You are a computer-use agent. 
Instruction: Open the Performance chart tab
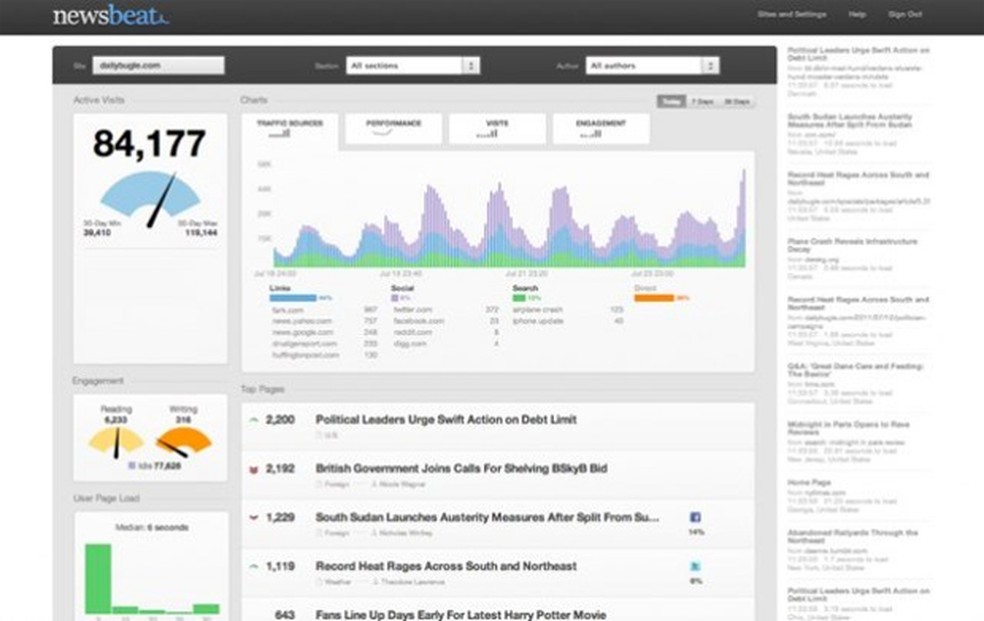[393, 129]
